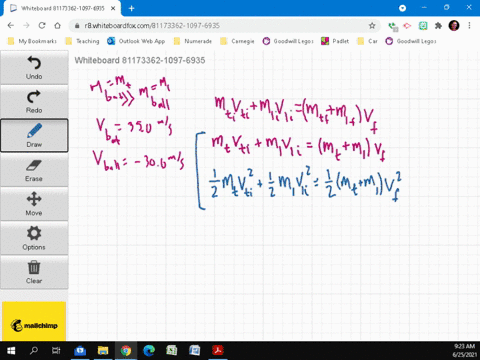Open Task View on taskbar

(56, 351)
